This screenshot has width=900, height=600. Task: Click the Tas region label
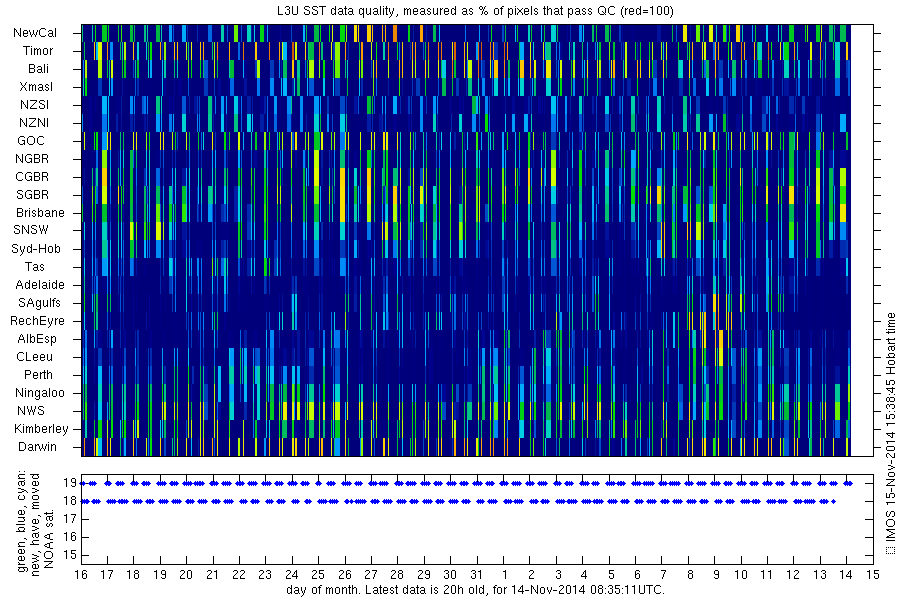[34, 266]
